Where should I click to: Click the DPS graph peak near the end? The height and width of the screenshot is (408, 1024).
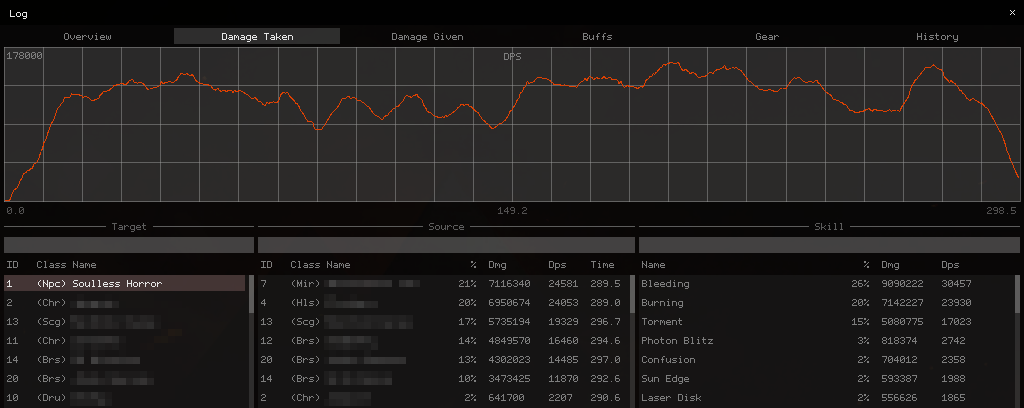click(x=934, y=65)
